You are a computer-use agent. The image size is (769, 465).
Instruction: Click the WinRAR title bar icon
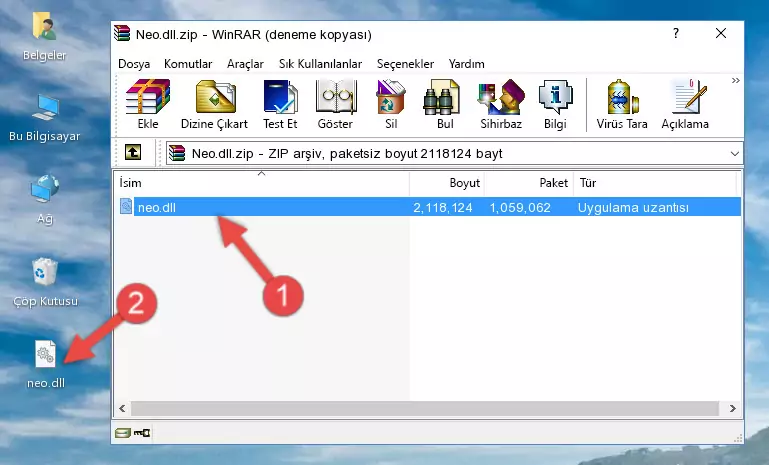[x=122, y=34]
